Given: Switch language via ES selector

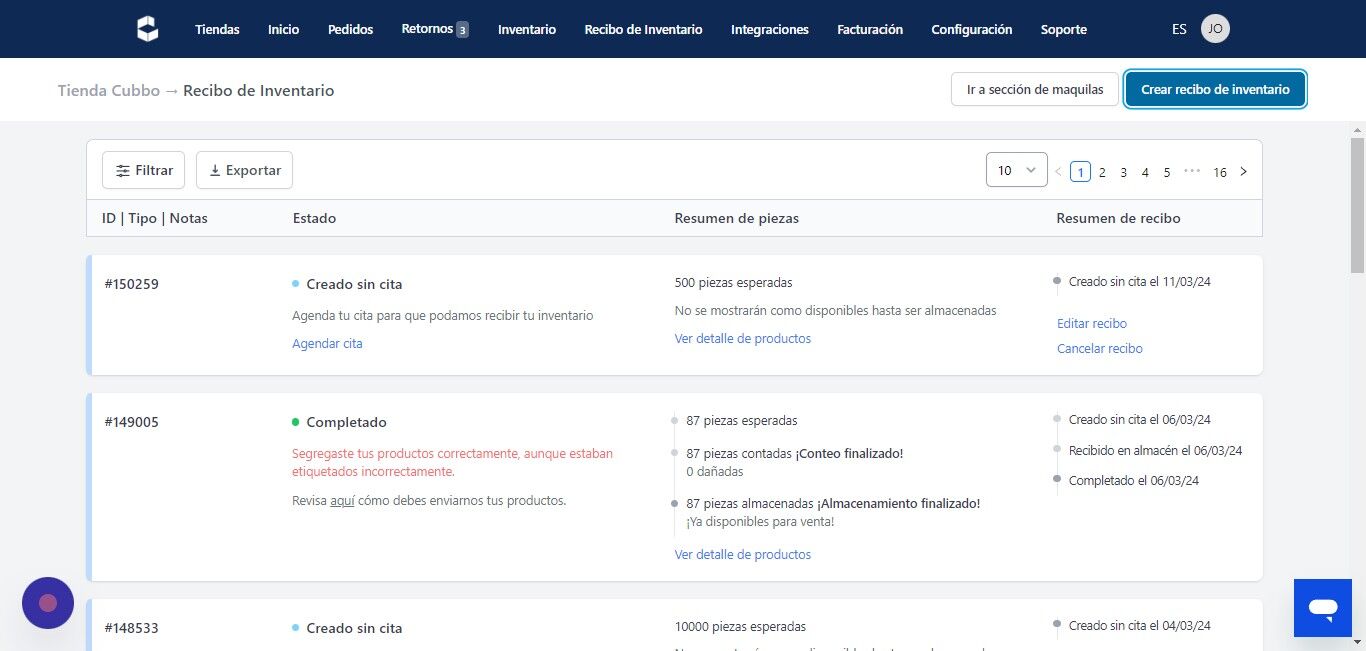Looking at the screenshot, I should [1179, 29].
